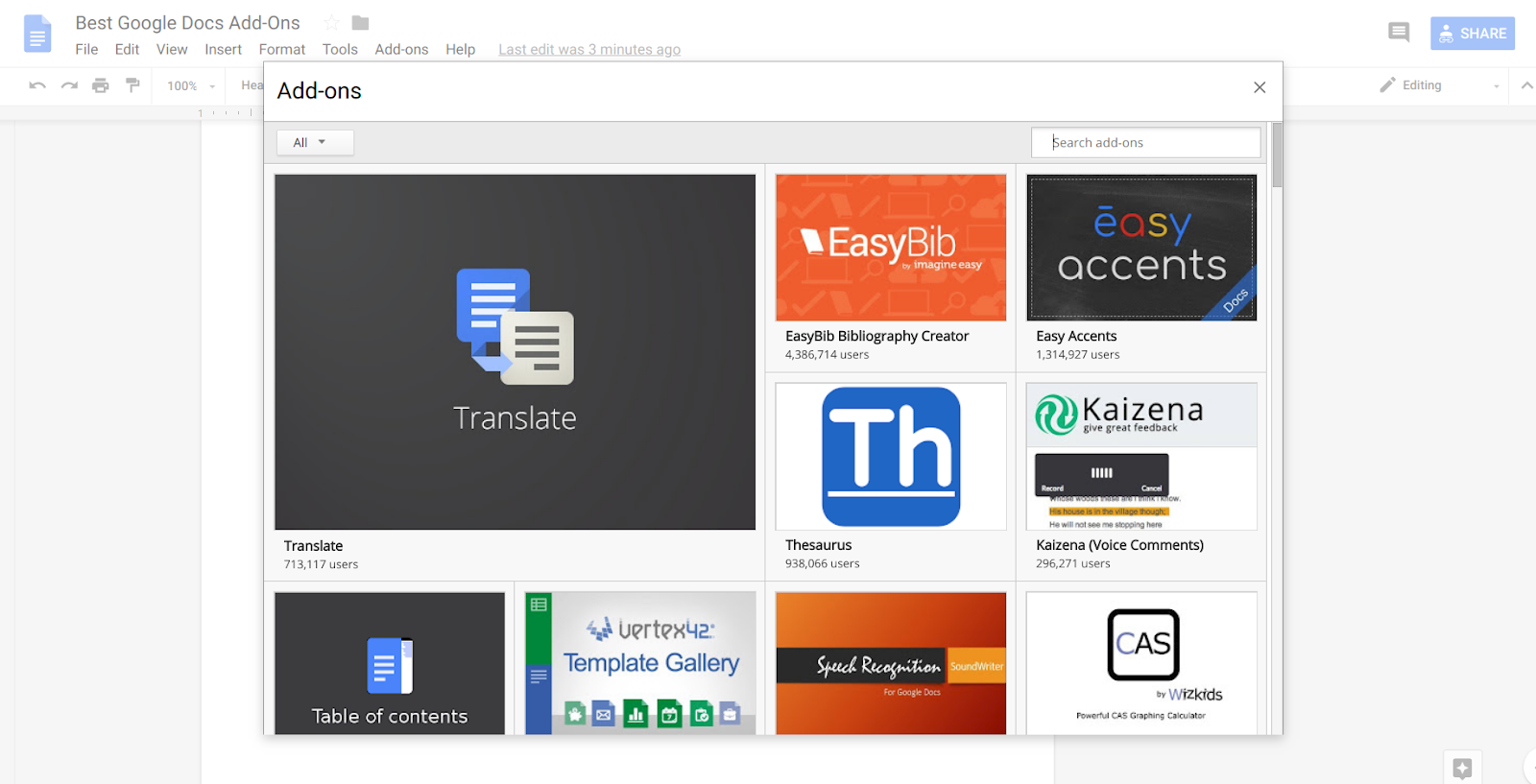Click the 4,386,714 users text

pos(827,355)
